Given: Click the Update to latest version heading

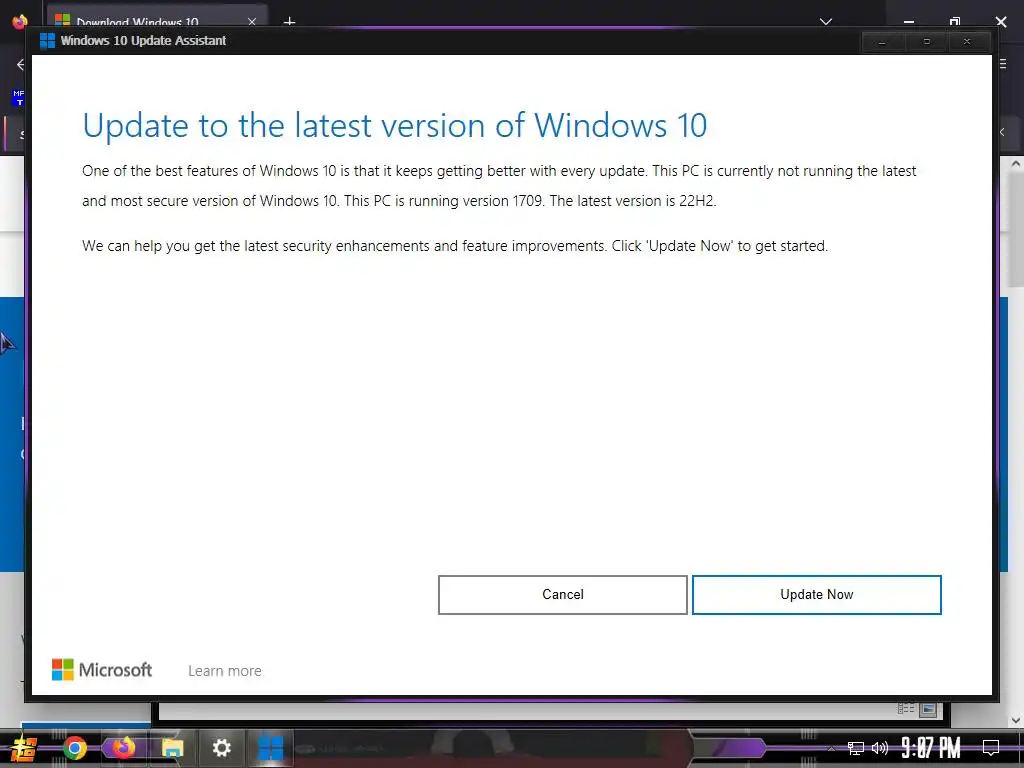Looking at the screenshot, I should click(394, 125).
